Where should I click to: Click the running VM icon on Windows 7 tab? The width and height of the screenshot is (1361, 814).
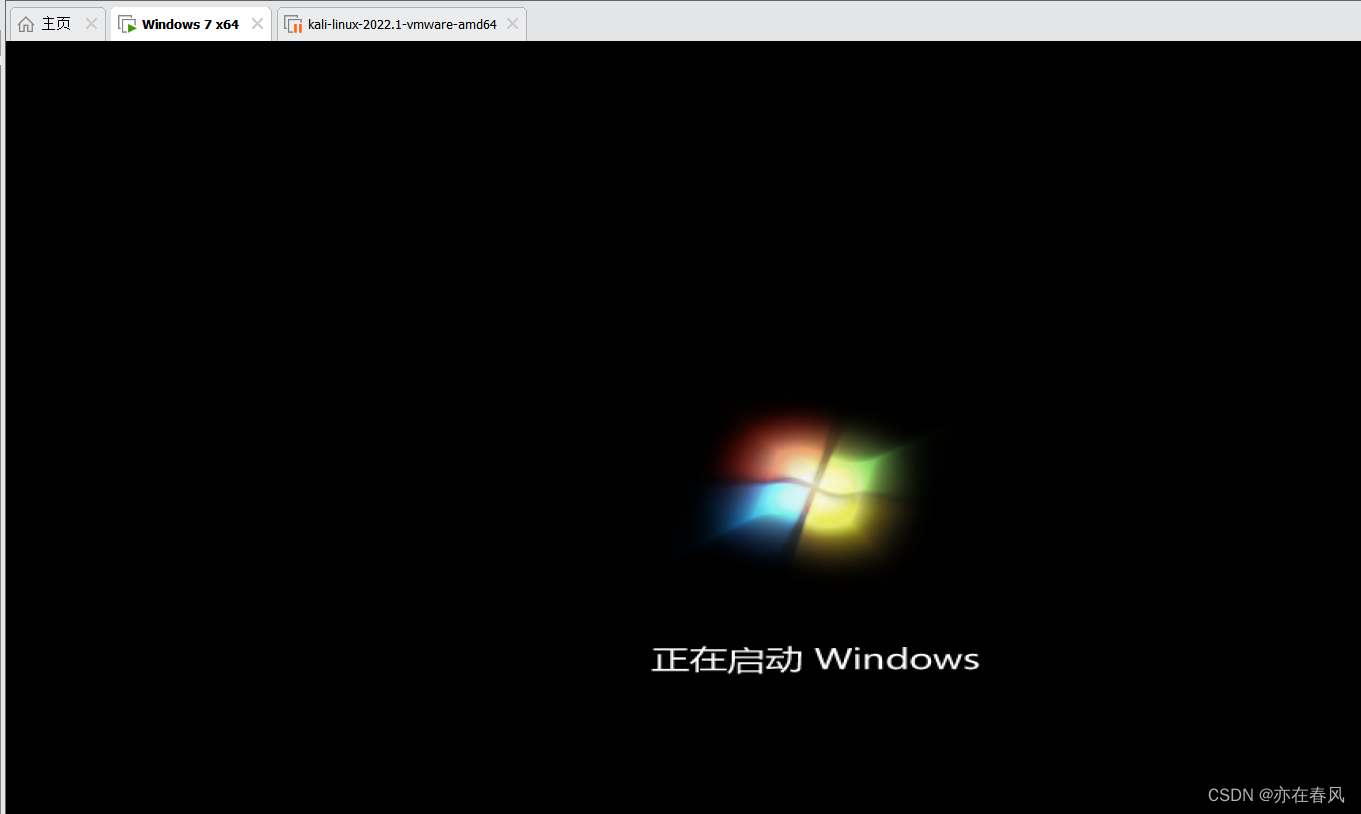127,24
